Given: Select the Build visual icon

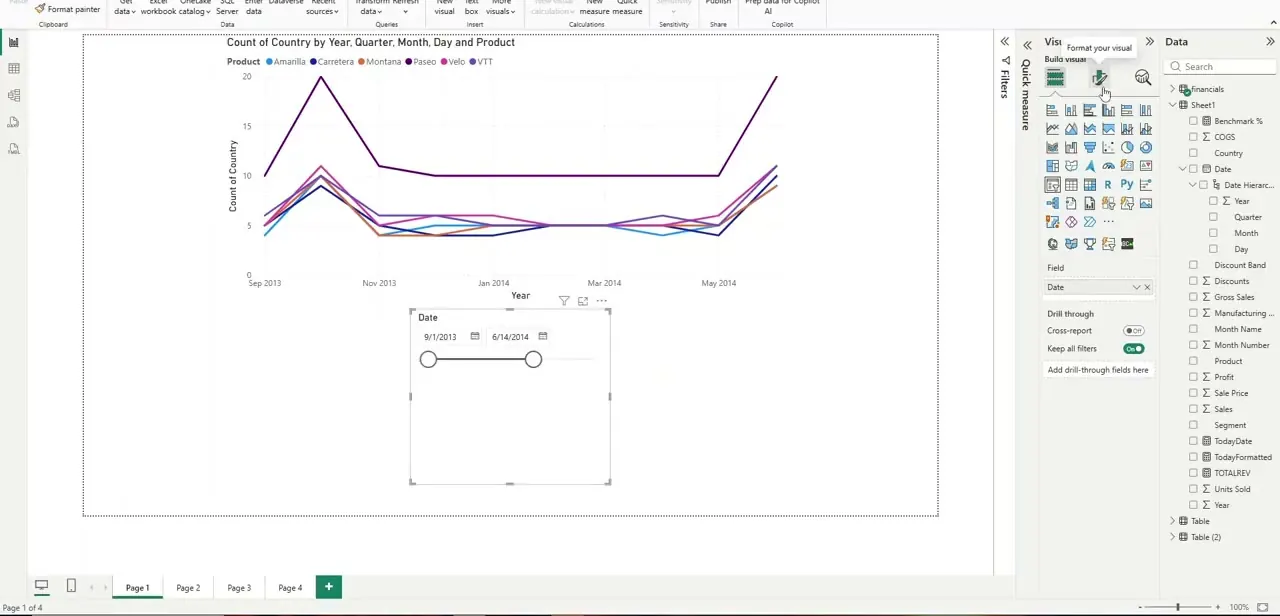Looking at the screenshot, I should point(1055,78).
